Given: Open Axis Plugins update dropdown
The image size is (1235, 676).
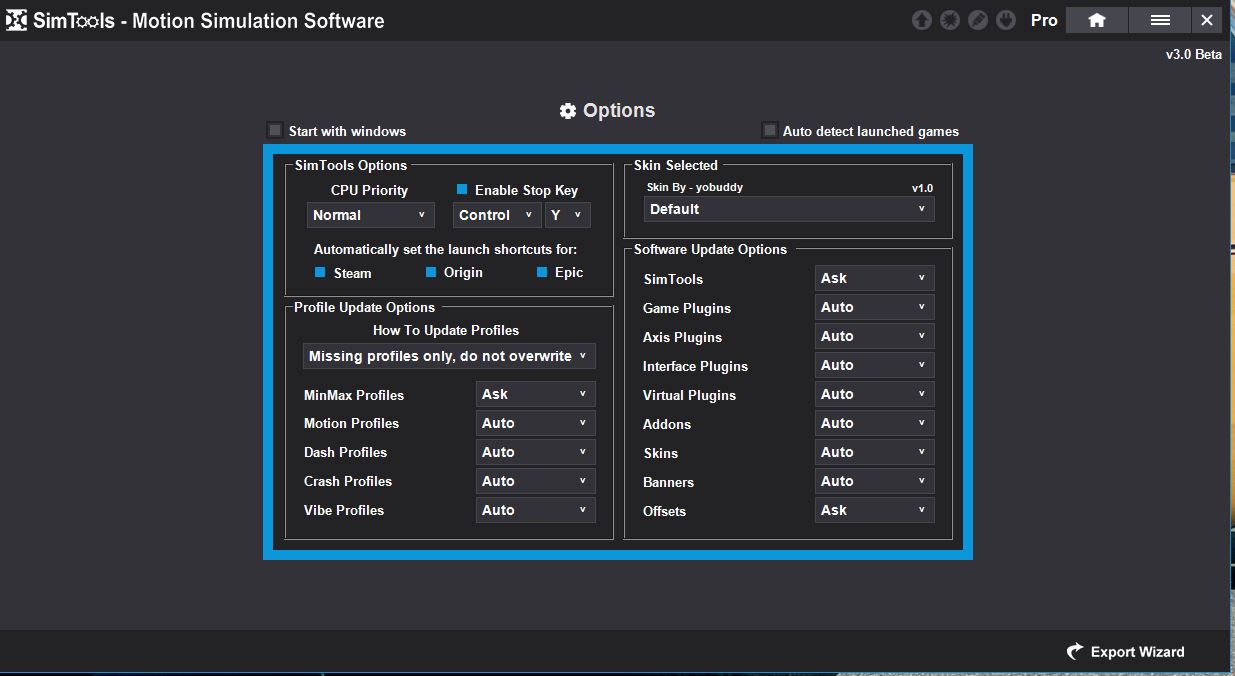Looking at the screenshot, I should tap(874, 336).
